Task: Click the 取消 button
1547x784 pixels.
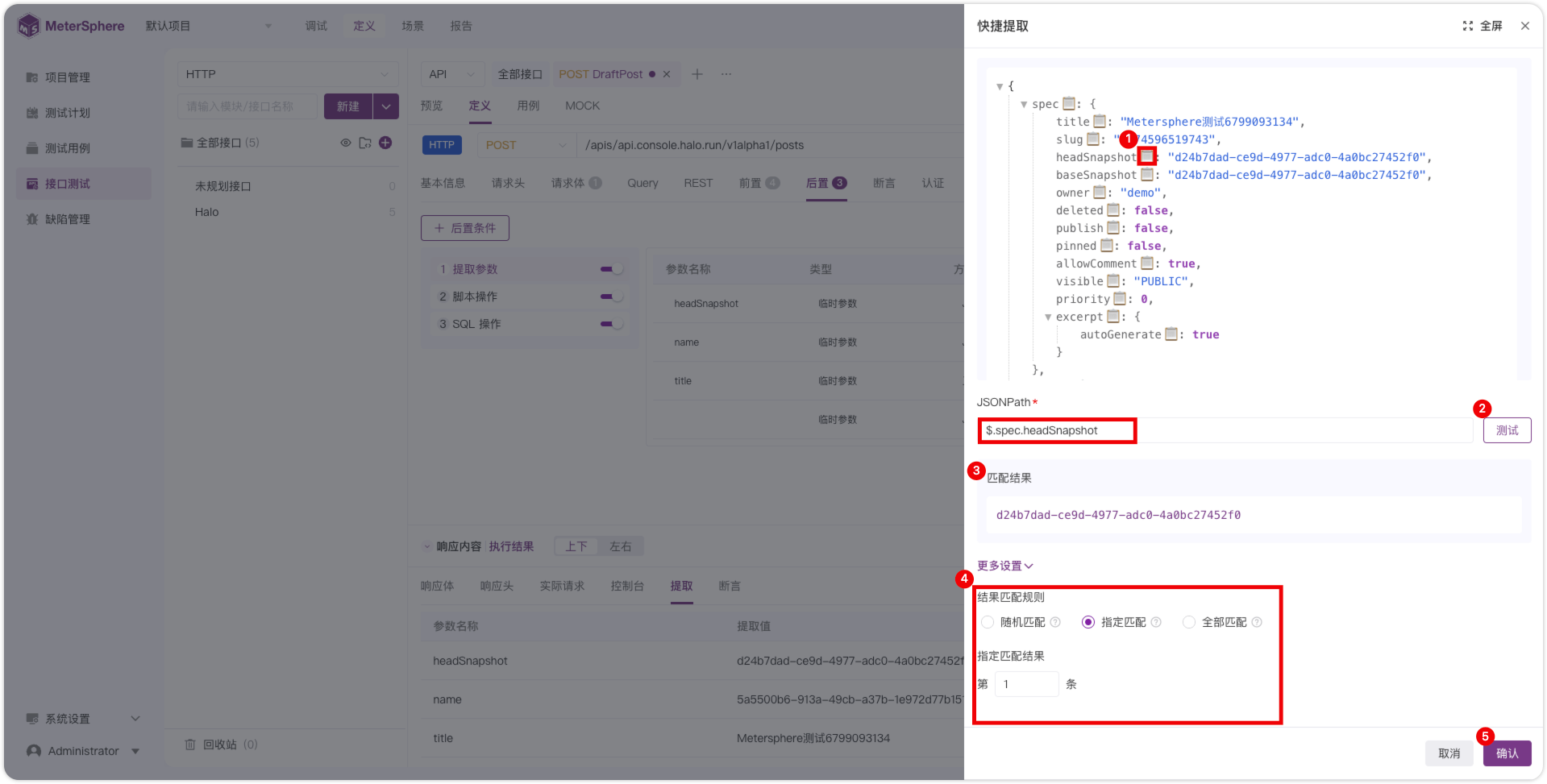Action: pos(1449,753)
